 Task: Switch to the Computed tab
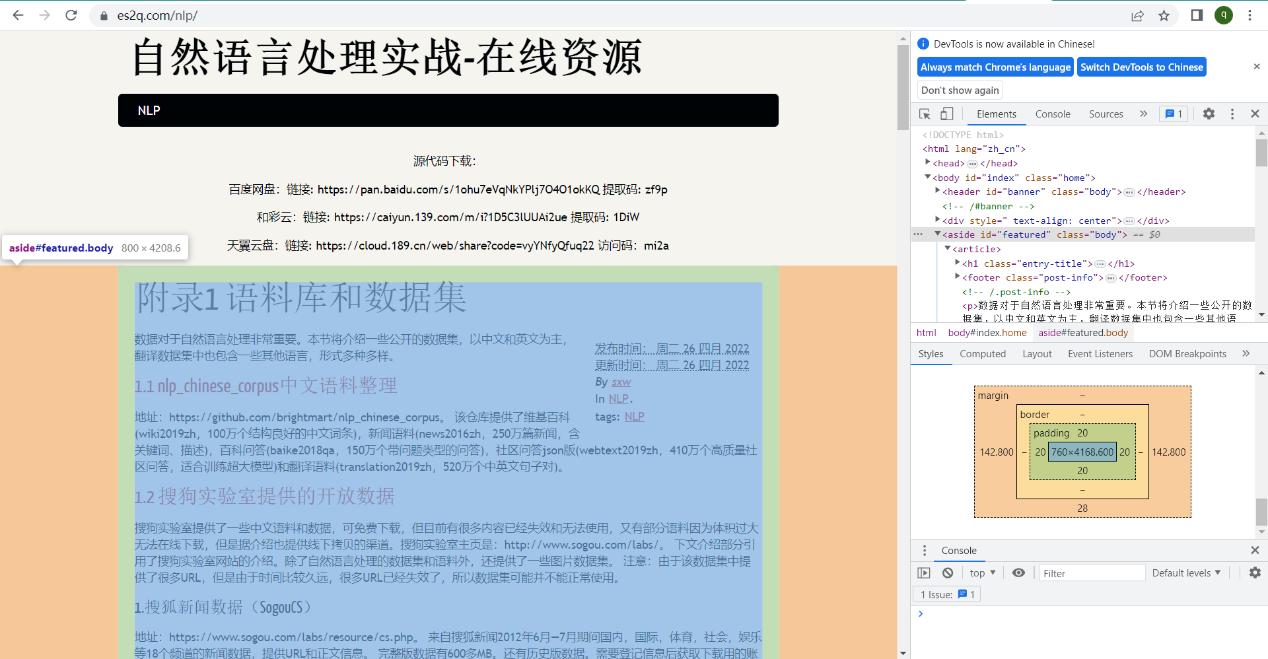coord(982,353)
